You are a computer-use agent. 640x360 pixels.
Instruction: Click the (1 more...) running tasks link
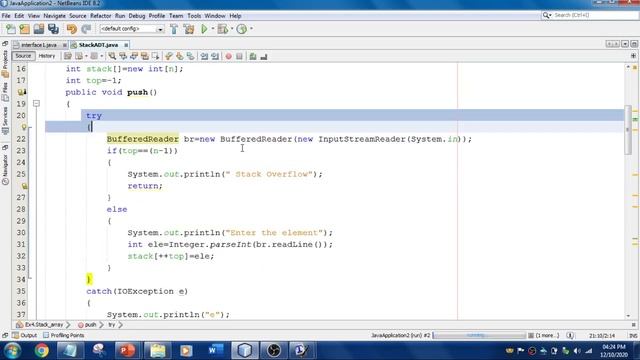click(547, 336)
